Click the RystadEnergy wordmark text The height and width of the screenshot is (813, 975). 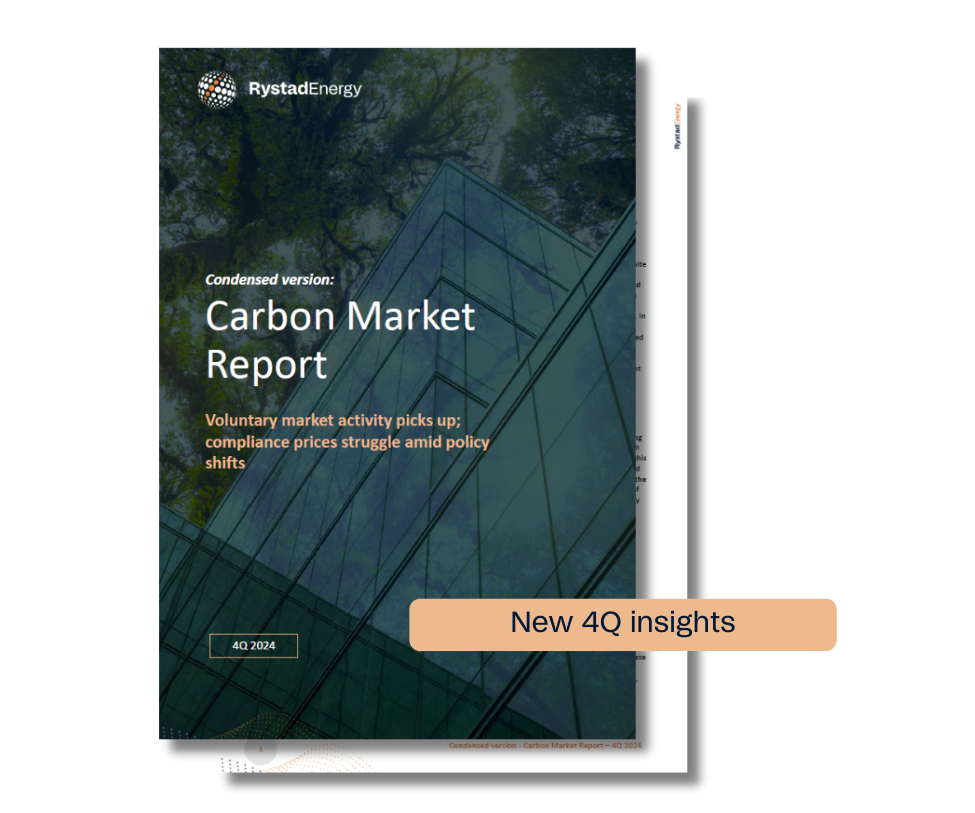point(305,89)
